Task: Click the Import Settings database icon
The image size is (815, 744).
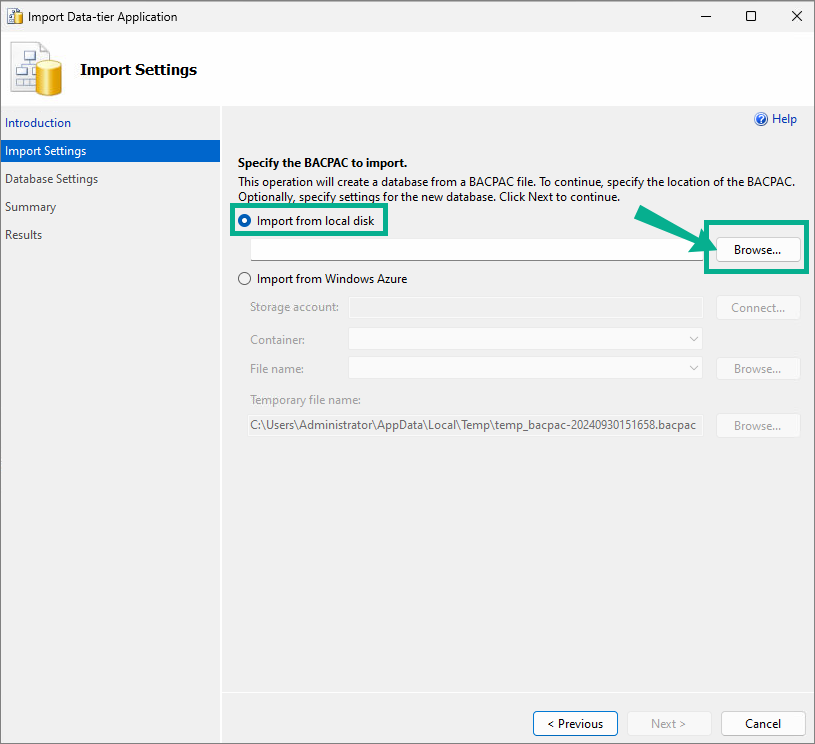Action: click(x=36, y=69)
